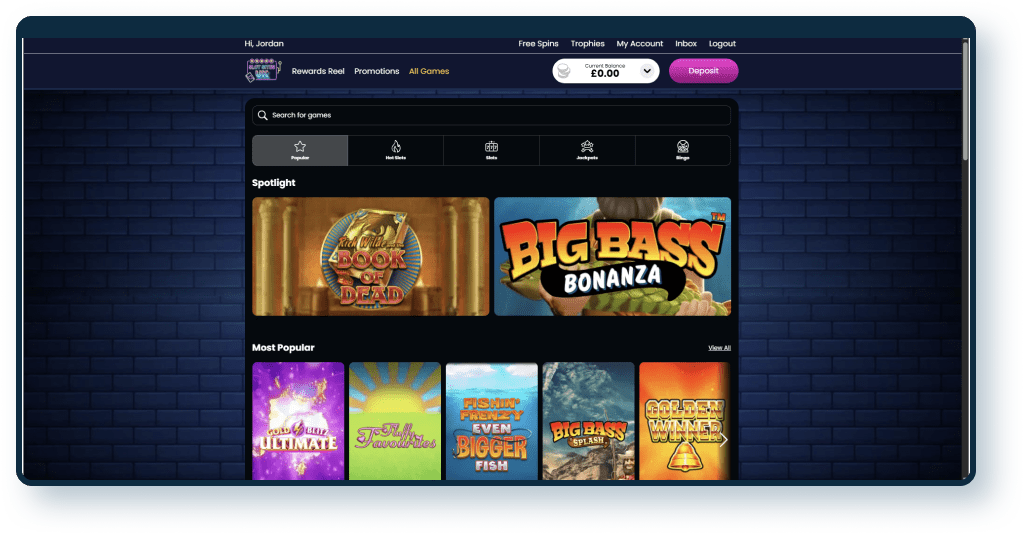Click the next arrow on Most Popular carousel
This screenshot has height=534, width=1024.
723,440
